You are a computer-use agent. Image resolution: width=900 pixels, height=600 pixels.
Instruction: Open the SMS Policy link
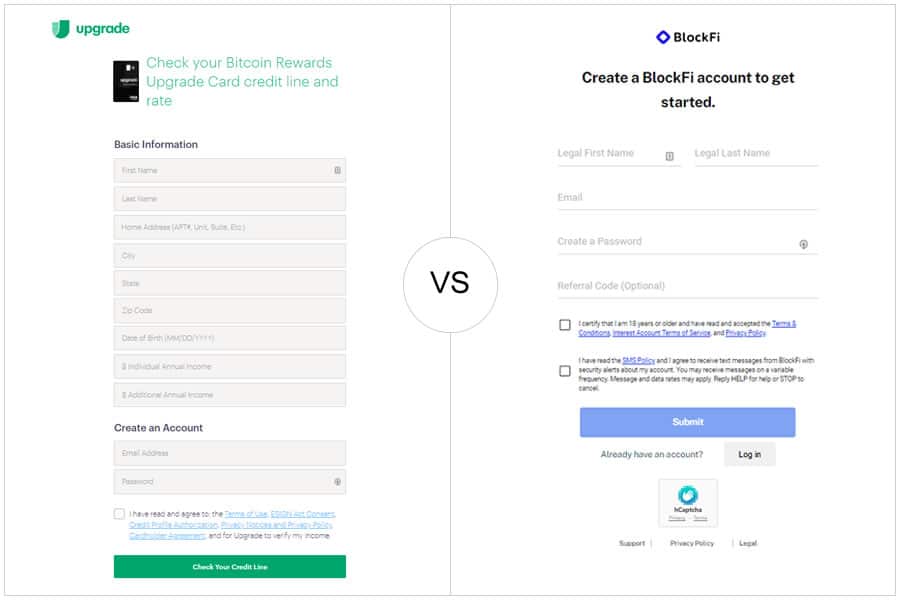638,361
